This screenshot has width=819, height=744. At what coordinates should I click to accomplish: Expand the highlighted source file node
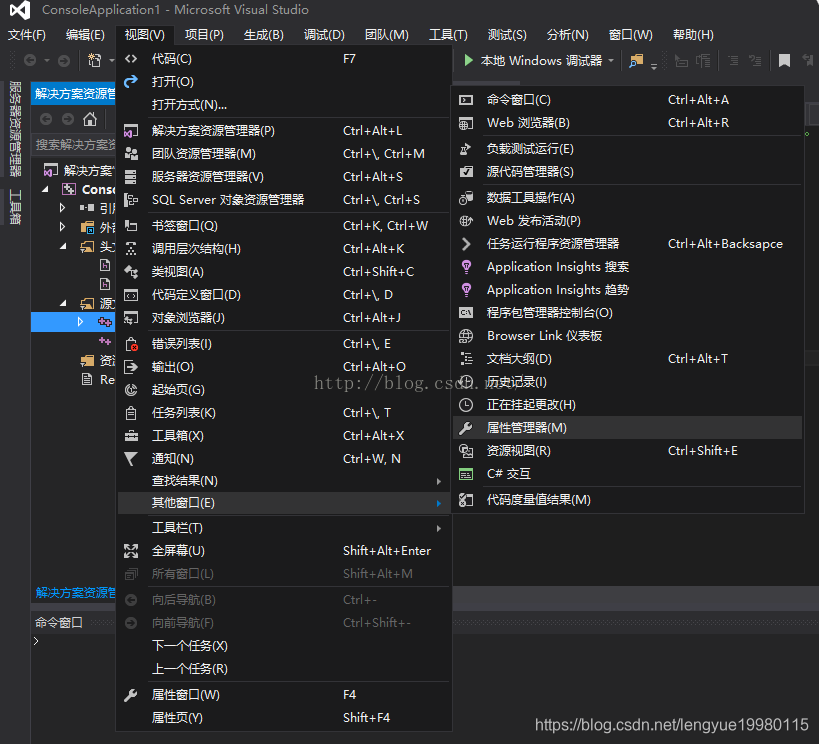click(80, 321)
